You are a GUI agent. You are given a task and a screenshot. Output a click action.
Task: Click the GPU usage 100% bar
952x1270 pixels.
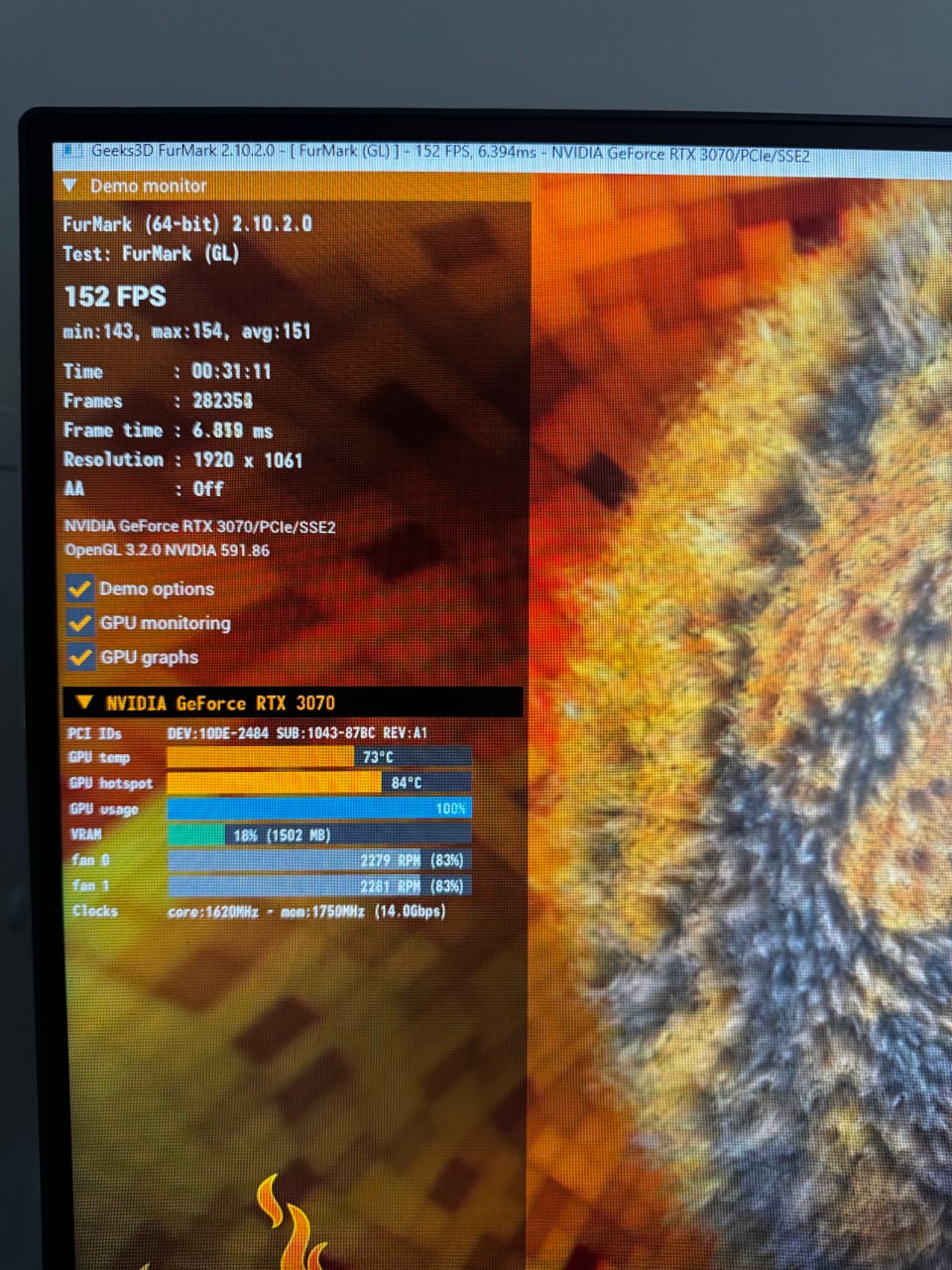[319, 809]
